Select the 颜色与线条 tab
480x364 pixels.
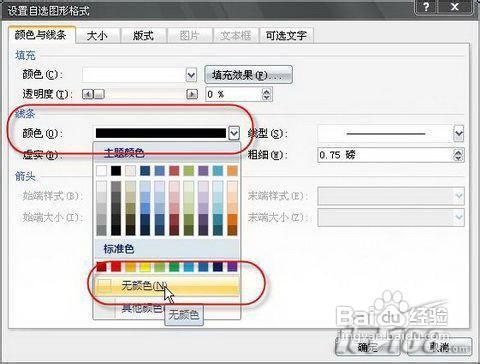(x=41, y=35)
